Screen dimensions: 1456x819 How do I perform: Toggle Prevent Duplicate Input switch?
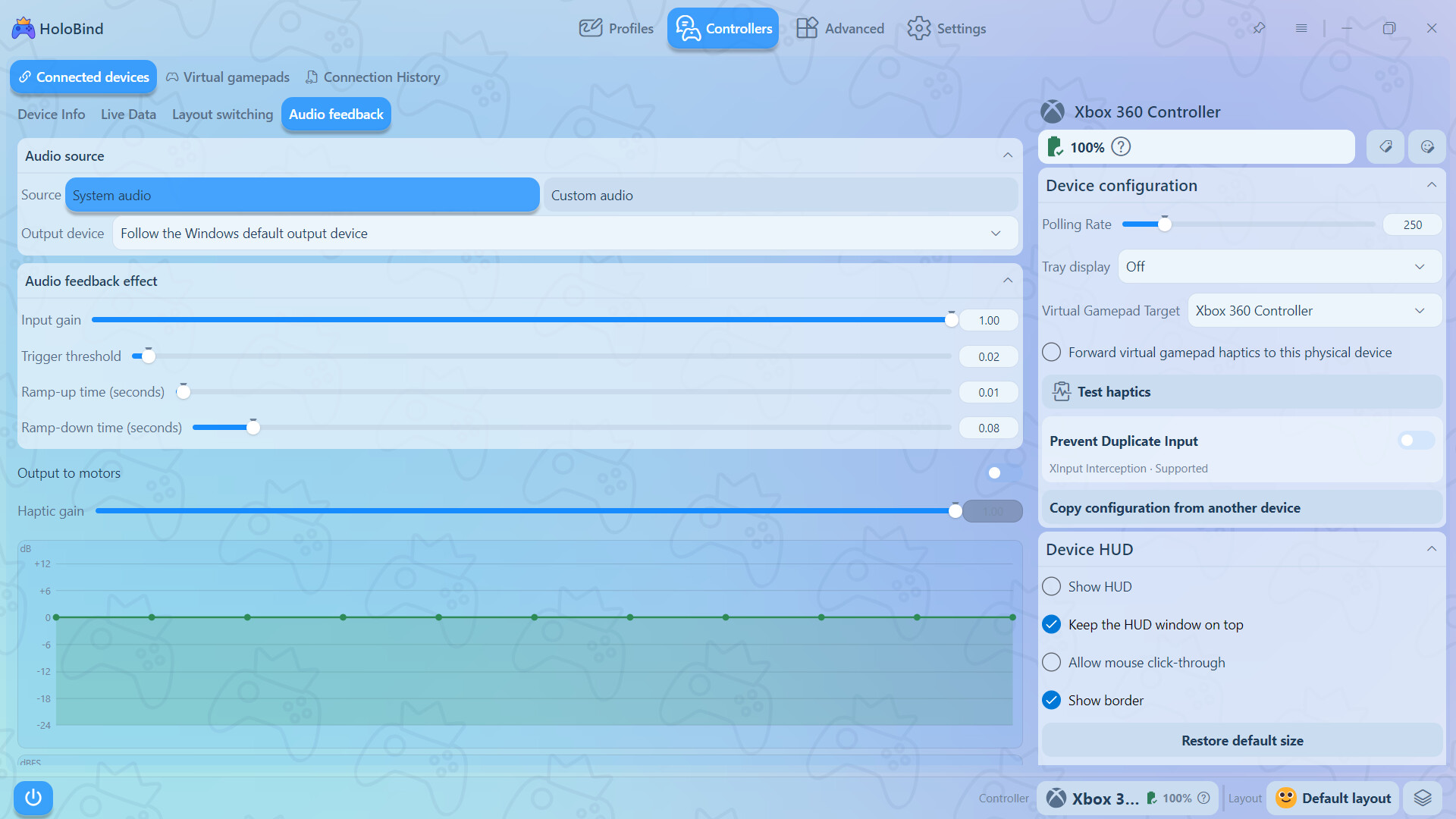(1416, 441)
